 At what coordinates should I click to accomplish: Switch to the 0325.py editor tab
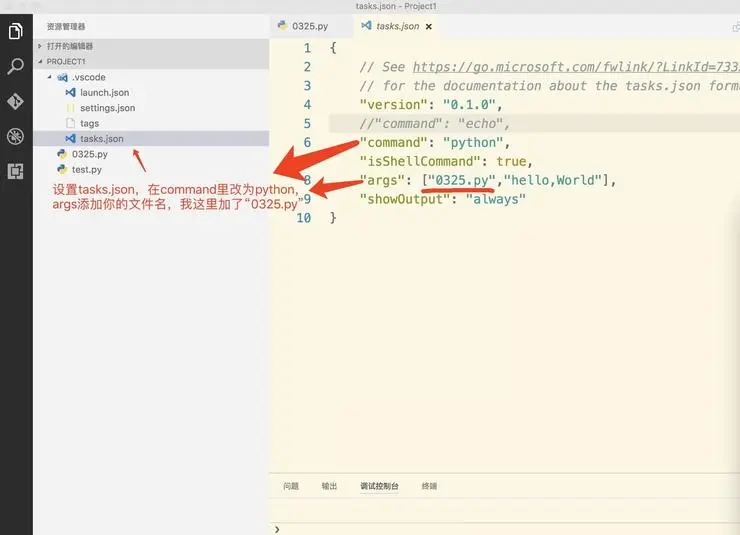310,26
